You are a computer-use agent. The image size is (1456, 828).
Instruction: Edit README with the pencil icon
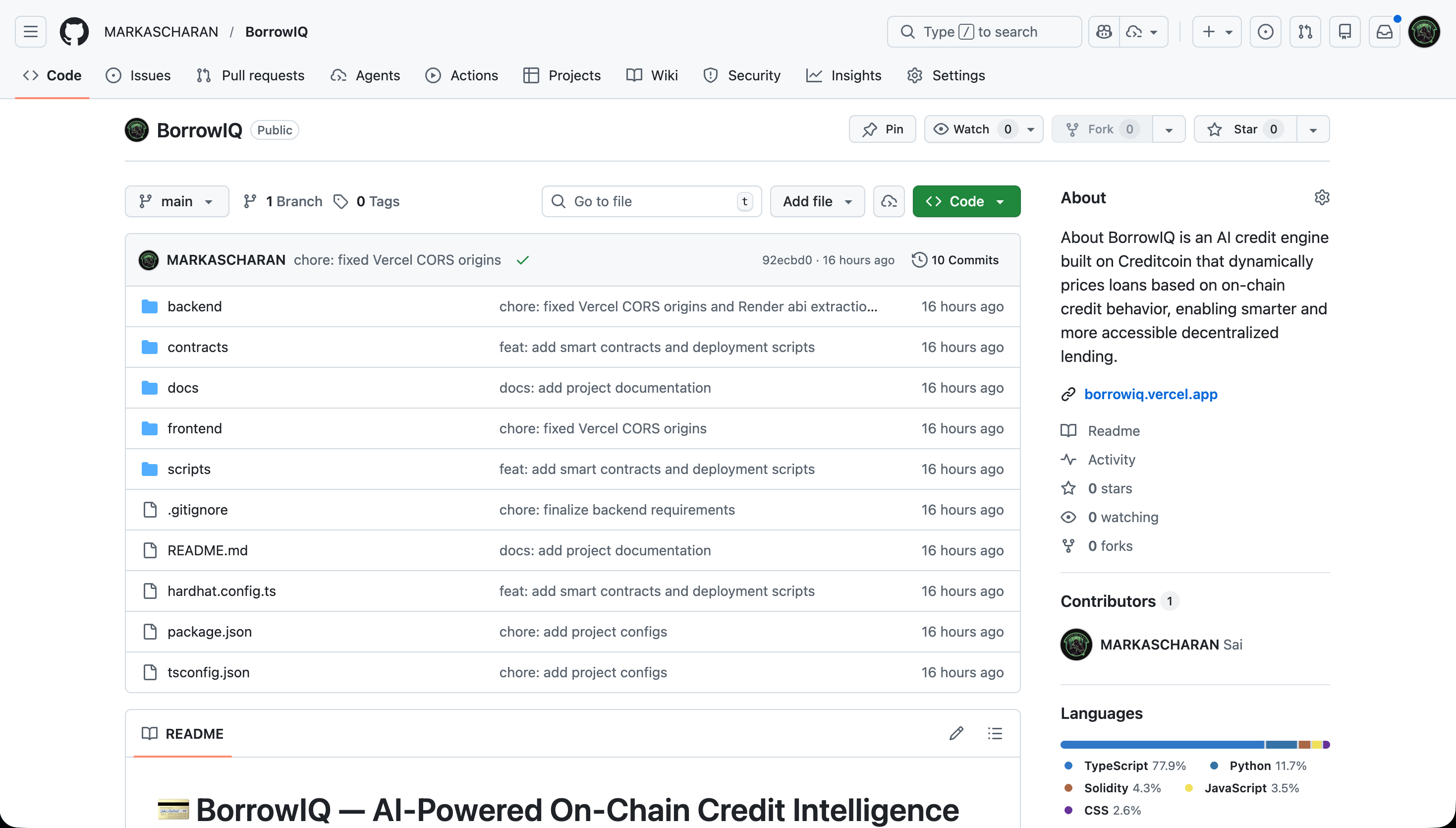click(956, 734)
